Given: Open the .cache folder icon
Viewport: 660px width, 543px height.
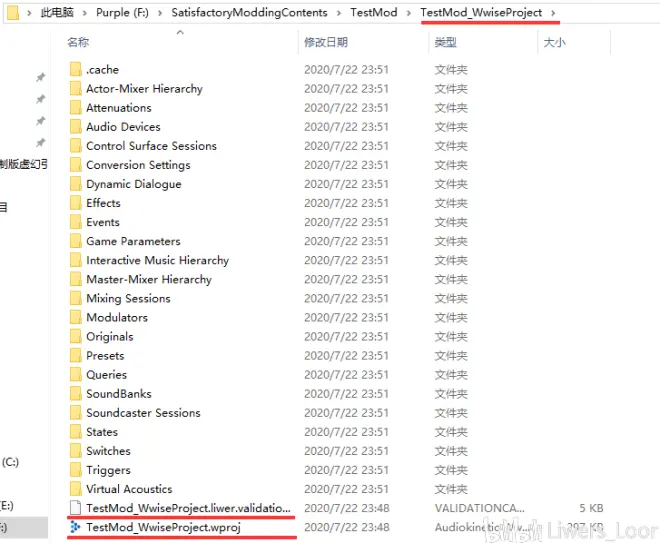Looking at the screenshot, I should (x=76, y=69).
